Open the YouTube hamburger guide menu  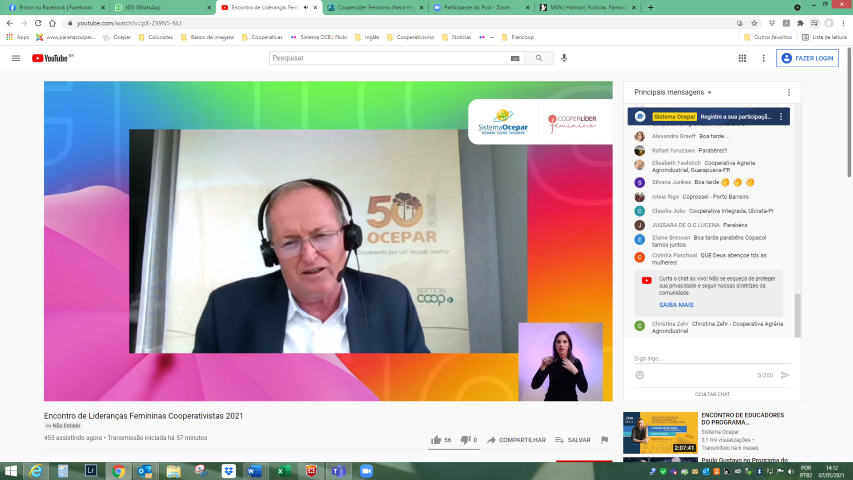click(16, 58)
